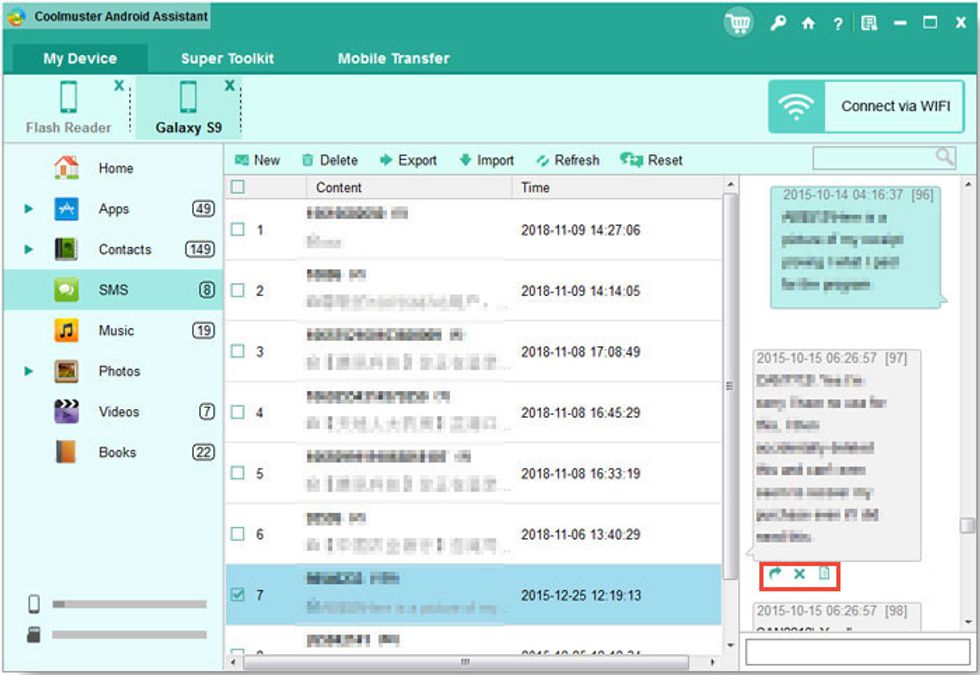
Task: Refresh the SMS message list
Action: pyautogui.click(x=567, y=160)
